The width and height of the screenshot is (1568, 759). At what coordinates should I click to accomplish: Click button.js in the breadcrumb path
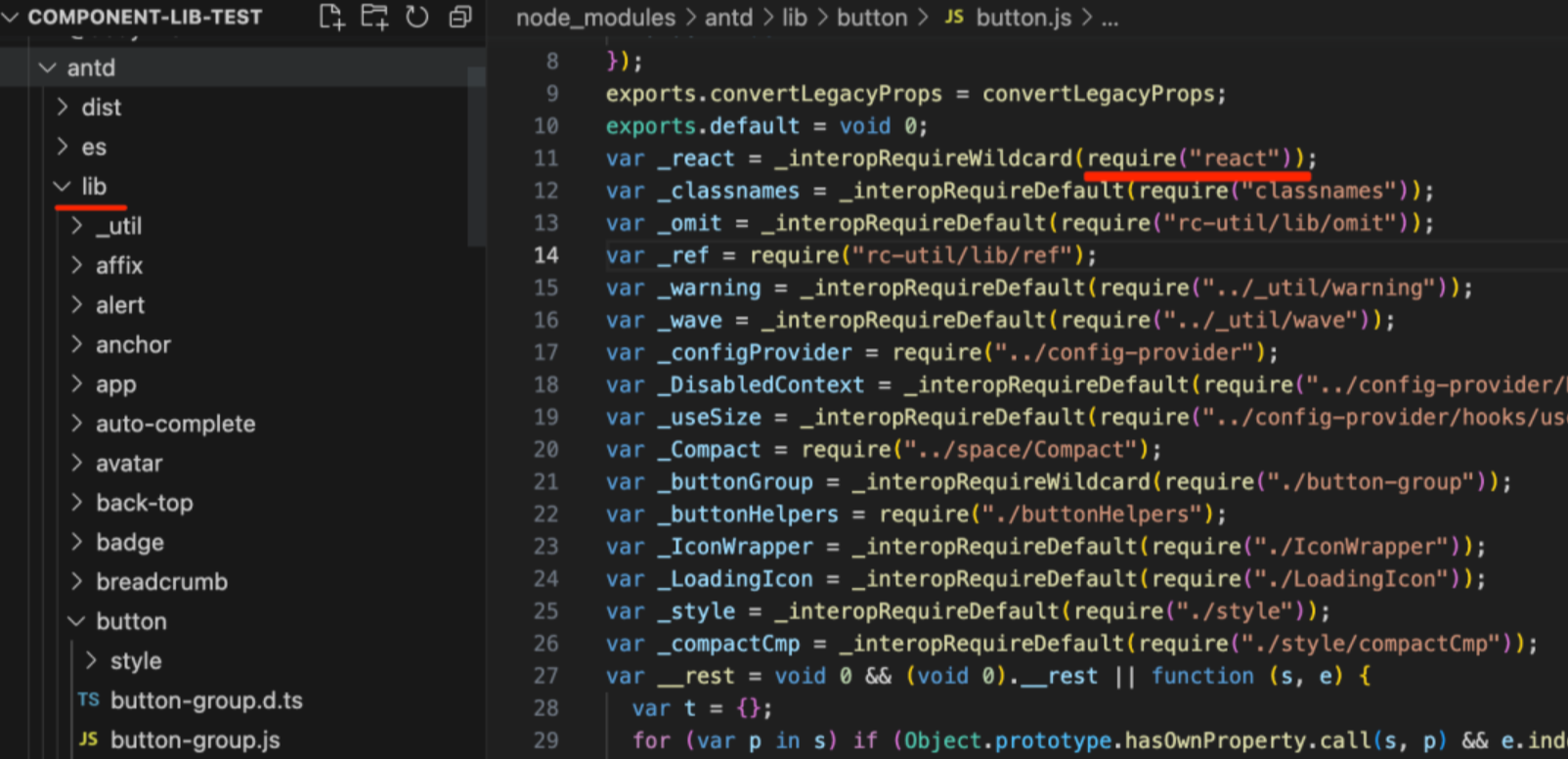1024,18
